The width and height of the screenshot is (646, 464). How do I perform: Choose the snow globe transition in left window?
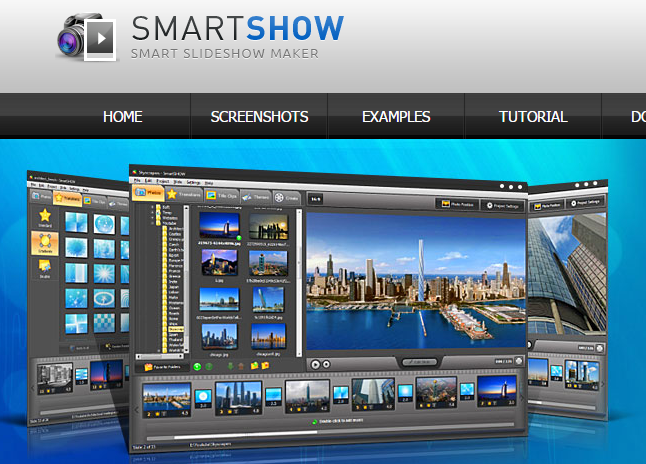(104, 224)
